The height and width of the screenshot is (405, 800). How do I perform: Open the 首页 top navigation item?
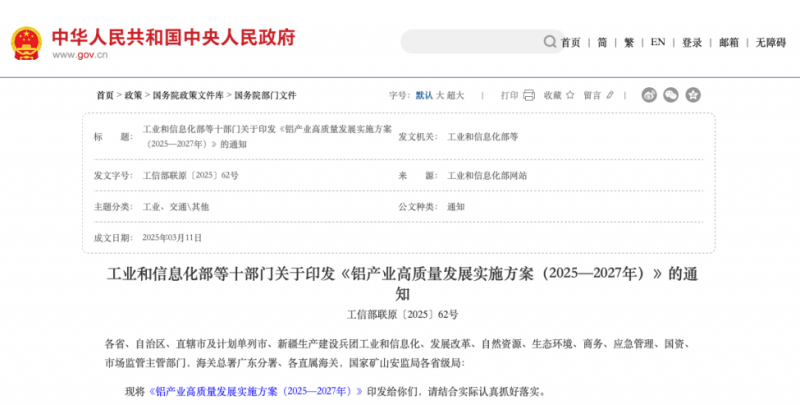coord(570,43)
